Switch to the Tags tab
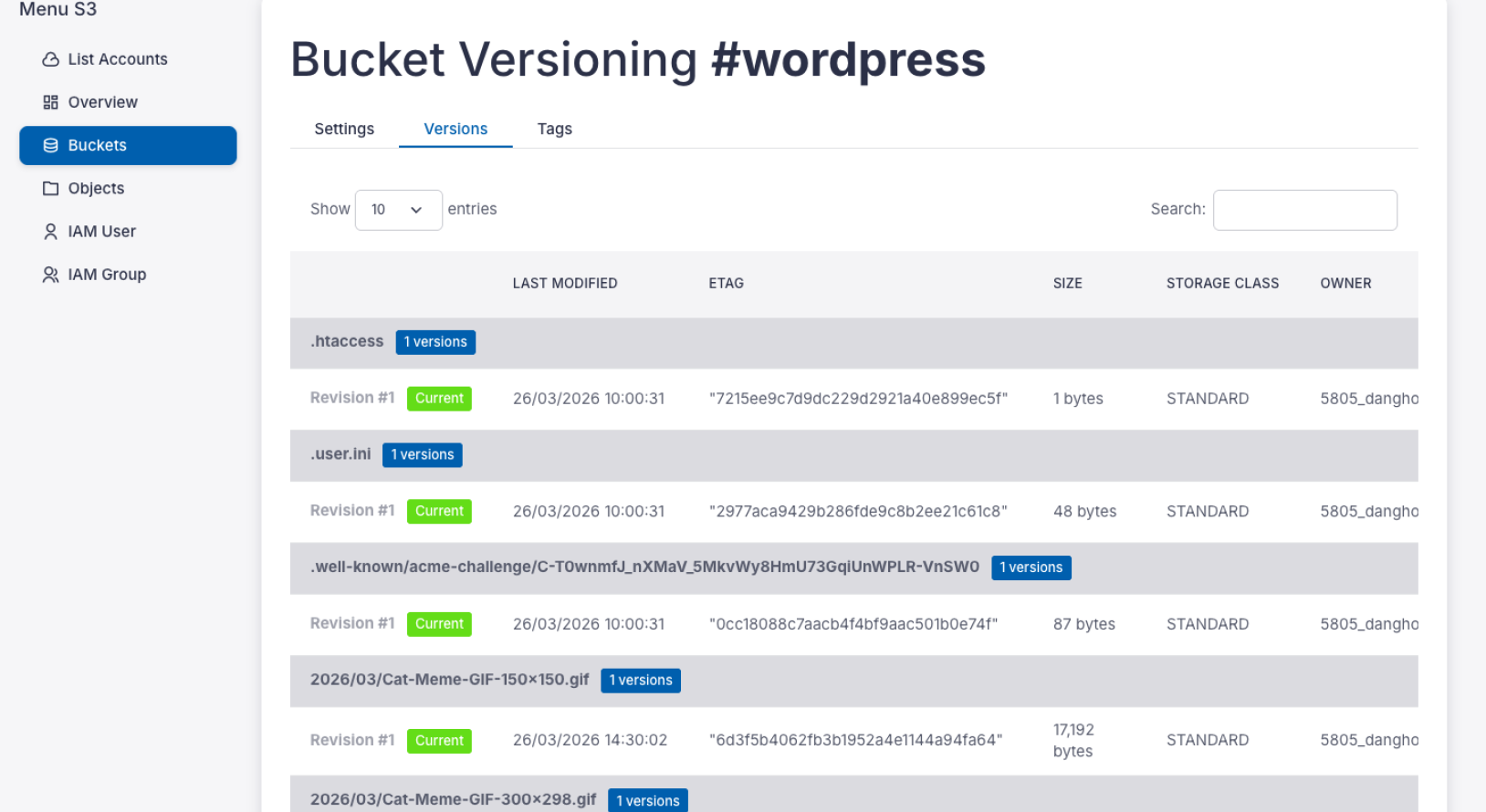The width and height of the screenshot is (1486, 812). point(555,129)
